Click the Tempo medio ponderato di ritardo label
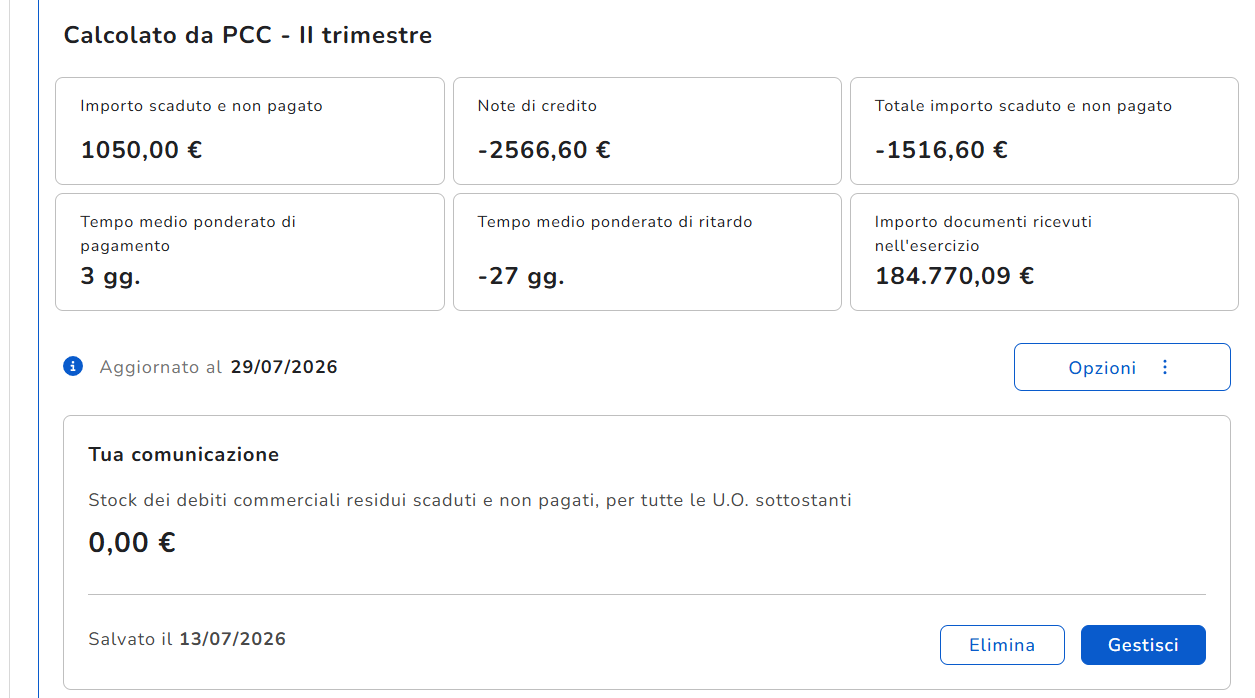 point(615,222)
